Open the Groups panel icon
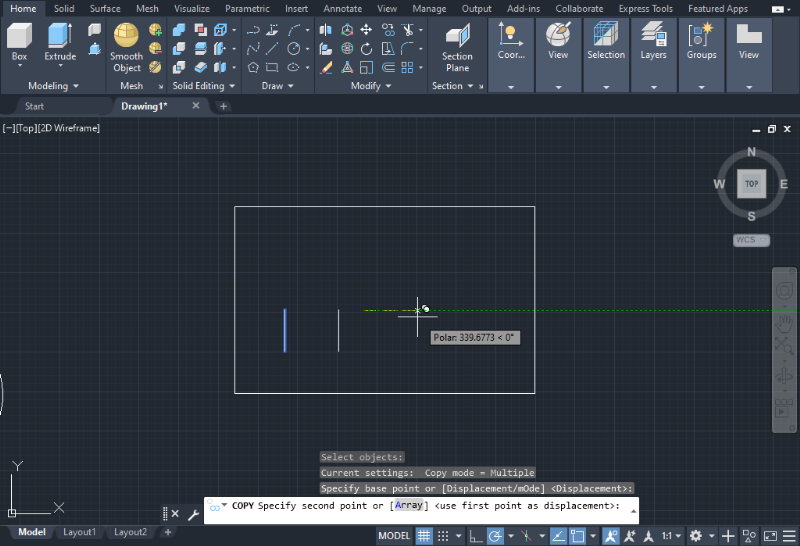This screenshot has width=800, height=546. point(701,38)
